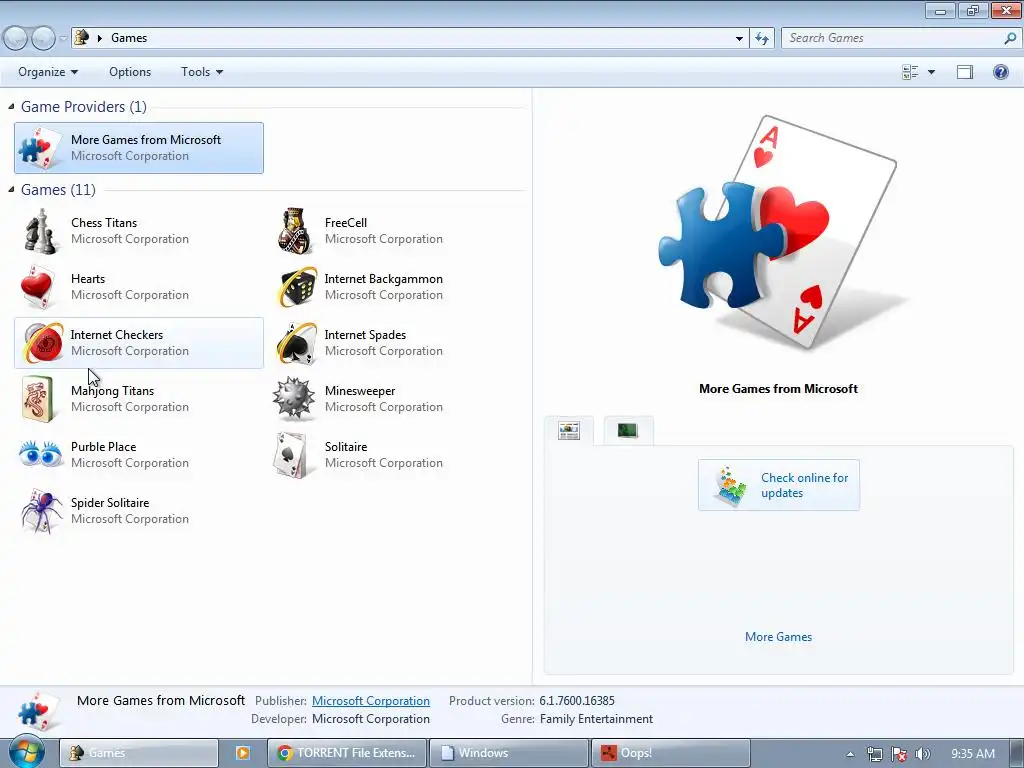Screen dimensions: 1024x768
Task: Click the Games address bar text
Action: coord(129,38)
